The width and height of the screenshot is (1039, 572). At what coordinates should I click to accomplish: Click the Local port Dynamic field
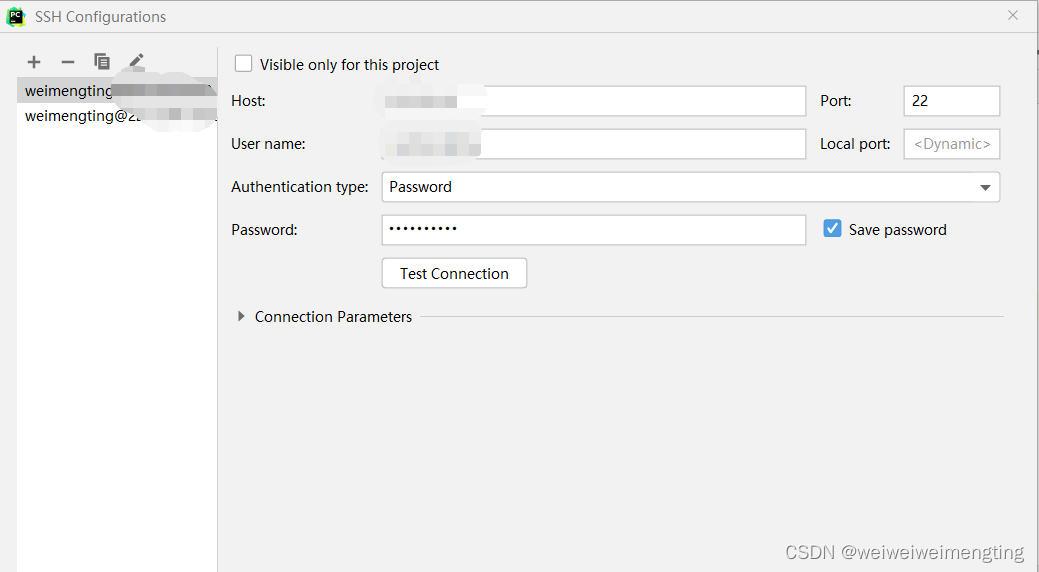click(x=952, y=144)
